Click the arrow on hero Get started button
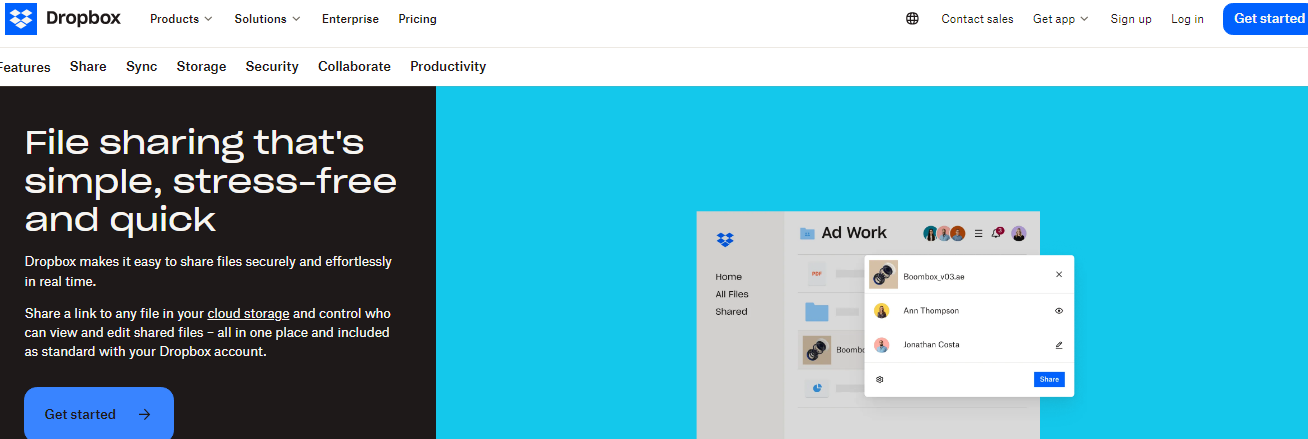This screenshot has width=1308, height=439. point(145,414)
